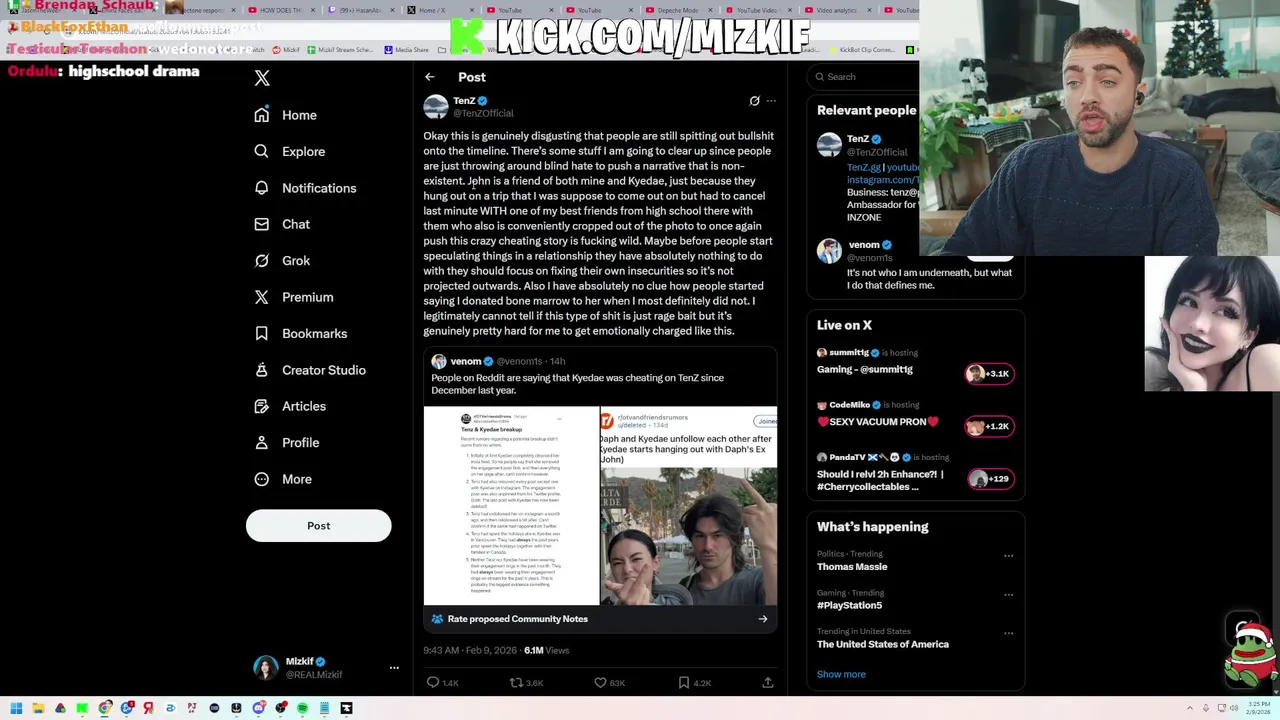Open venom's quoted post header
The width and height of the screenshot is (1280, 720).
(498, 361)
